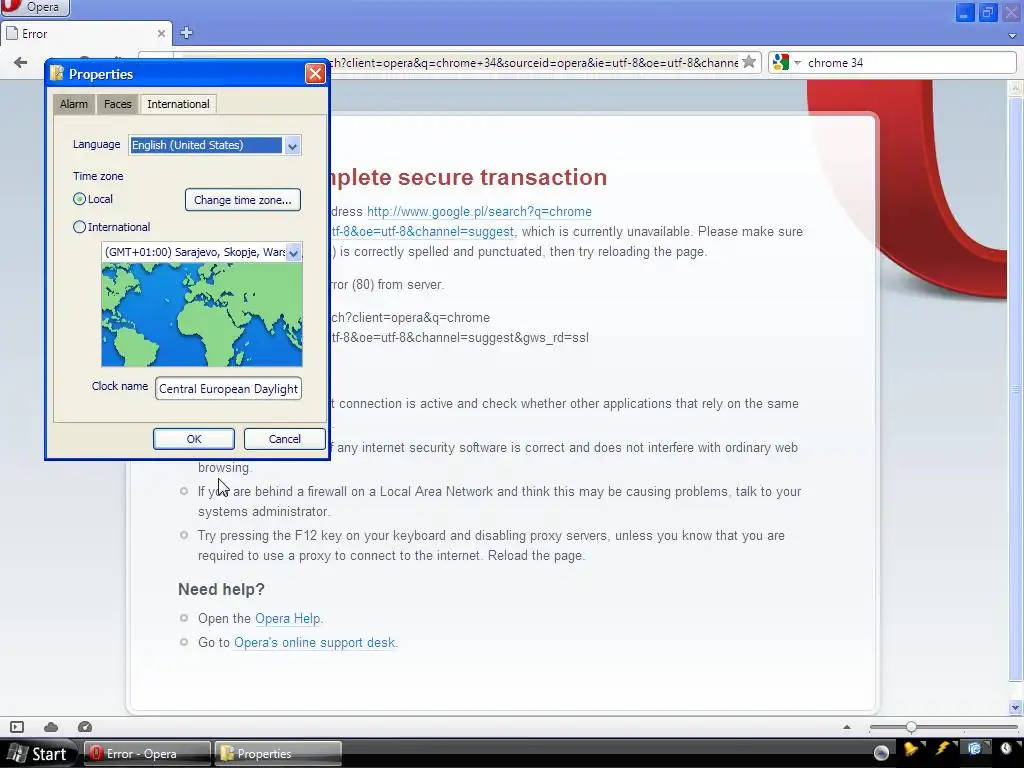This screenshot has height=768, width=1024.
Task: Expand the GMT+01:00 time zone dropdown
Action: point(294,253)
